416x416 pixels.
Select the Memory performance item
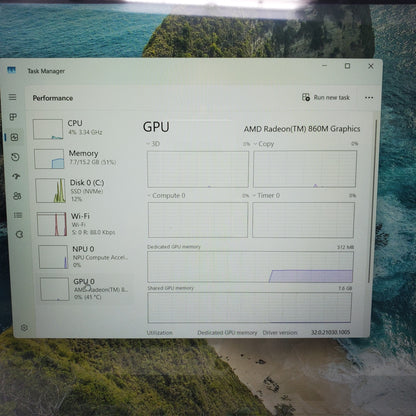83,158
